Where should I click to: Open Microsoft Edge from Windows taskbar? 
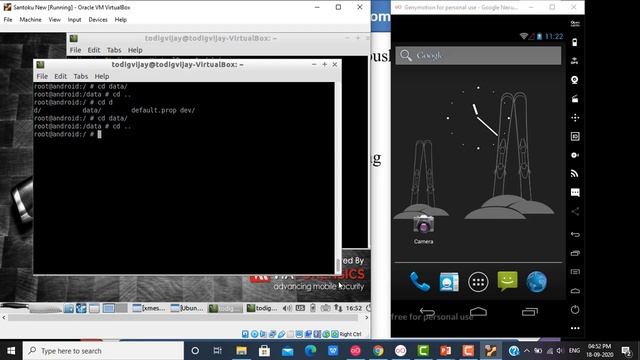pos(310,351)
